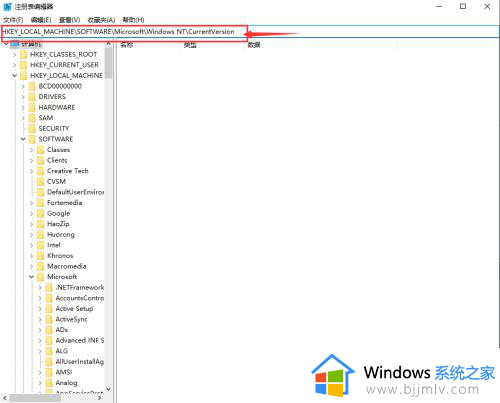
Task: Click the Fortemedia folder icon
Action: coord(40,203)
